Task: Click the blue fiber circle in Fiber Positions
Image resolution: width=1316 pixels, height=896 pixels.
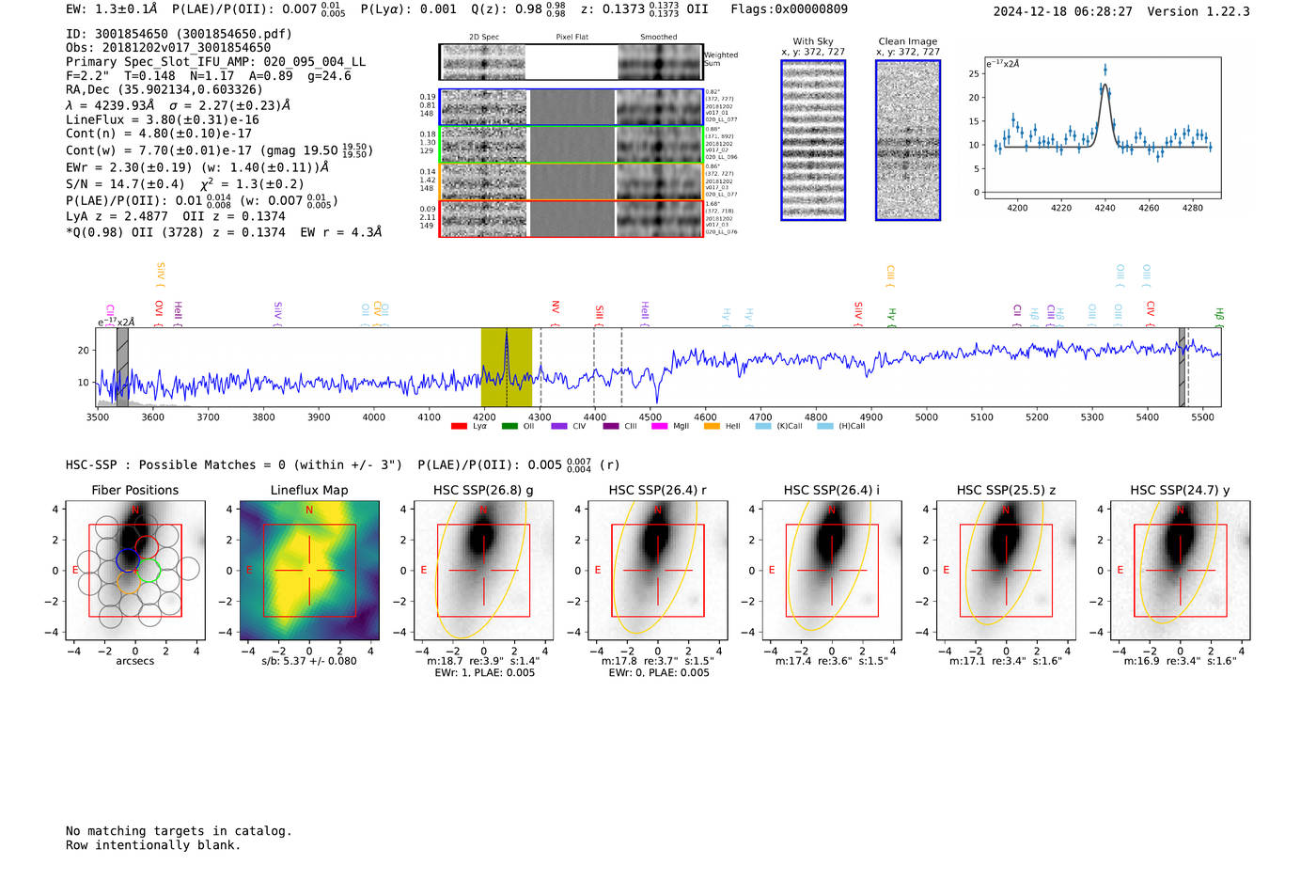Action: tap(128, 561)
